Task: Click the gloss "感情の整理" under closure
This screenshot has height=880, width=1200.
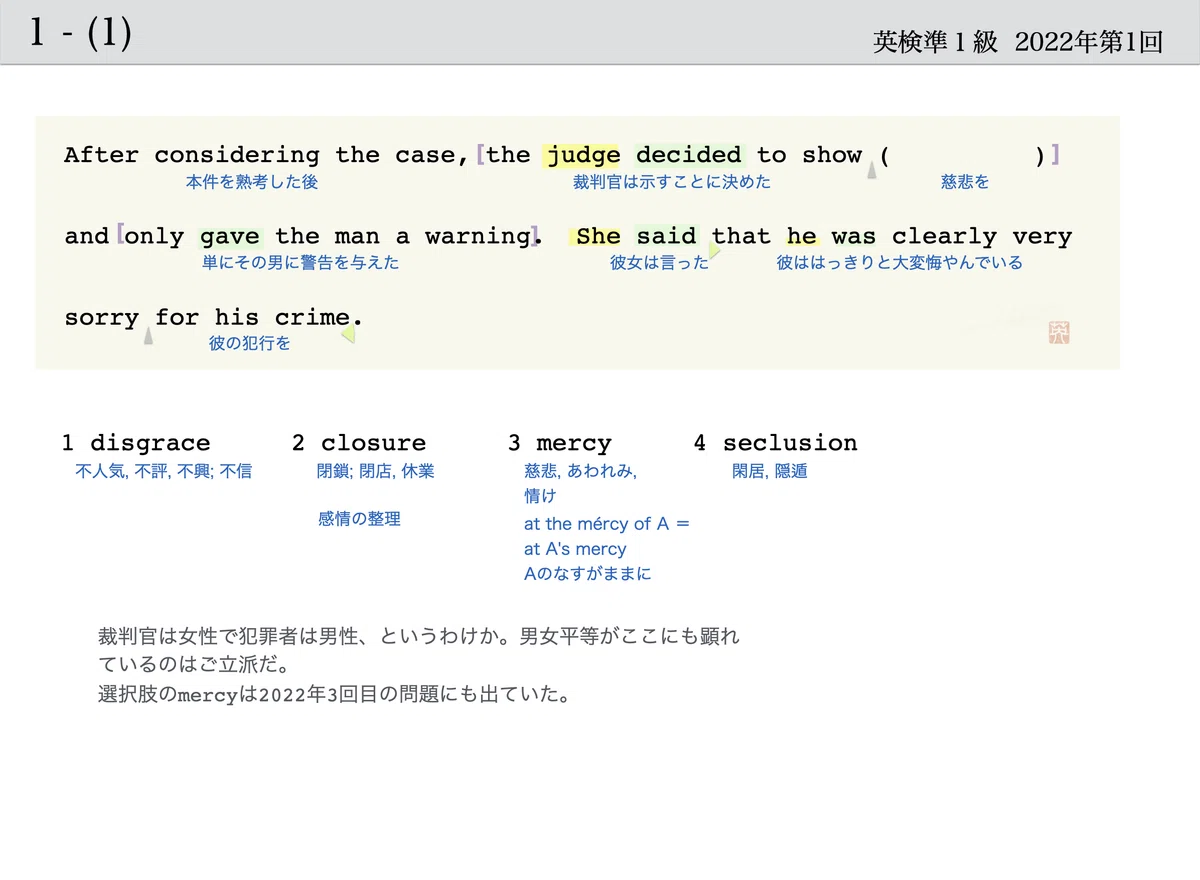Action: tap(359, 519)
